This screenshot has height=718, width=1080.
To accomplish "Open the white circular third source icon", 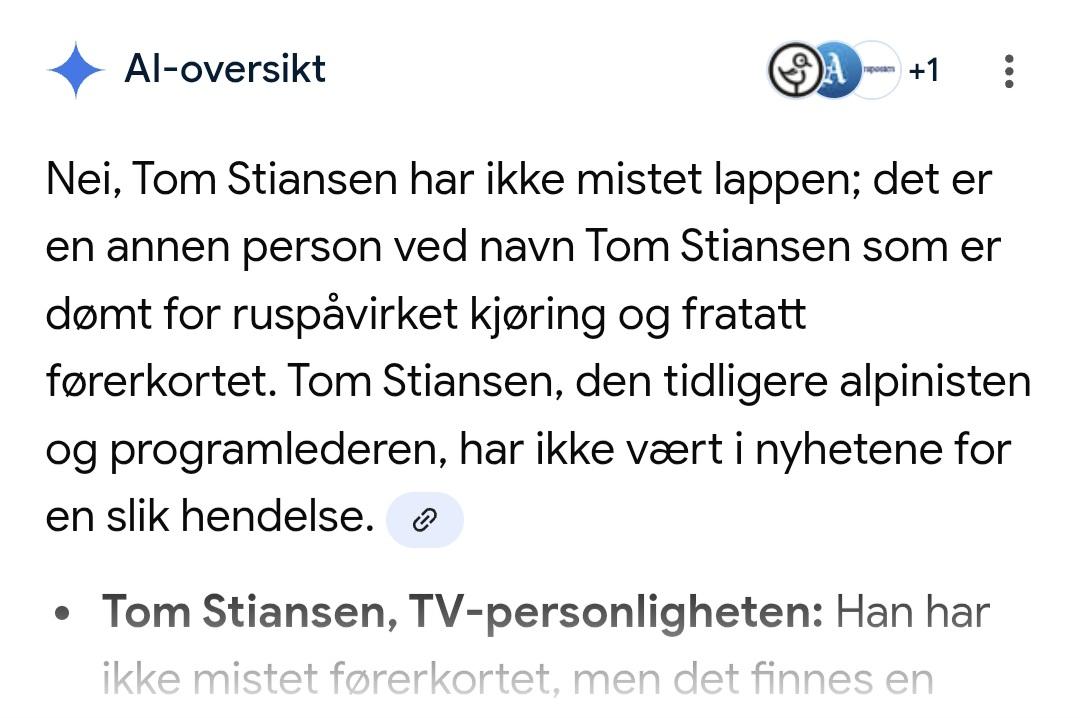I will tap(876, 71).
